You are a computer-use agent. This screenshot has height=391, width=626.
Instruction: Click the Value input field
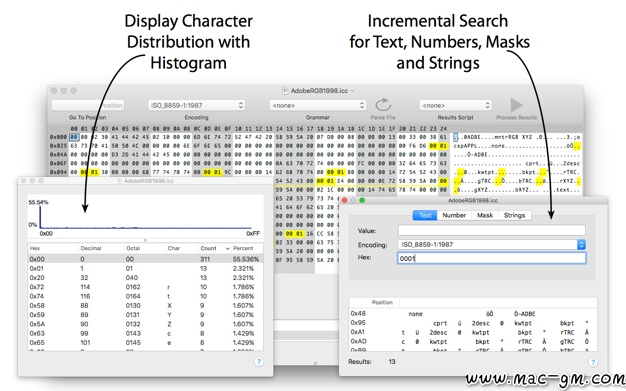pyautogui.click(x=491, y=230)
